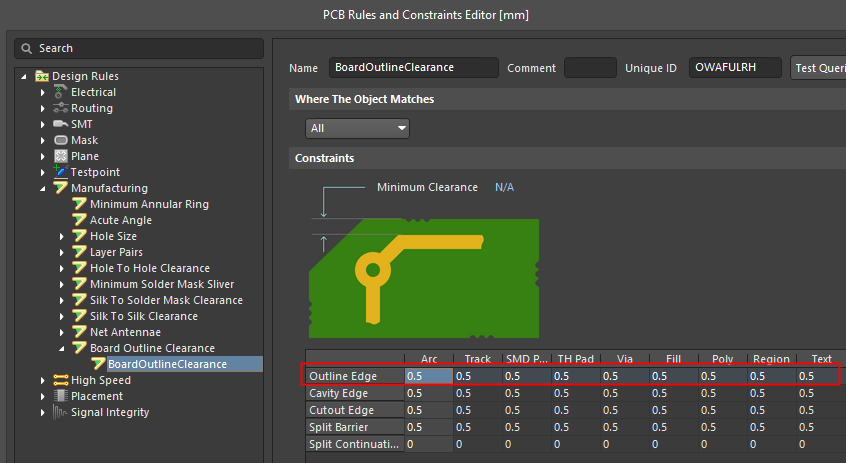Click the Name field BoardOutlineClearance

(414, 67)
